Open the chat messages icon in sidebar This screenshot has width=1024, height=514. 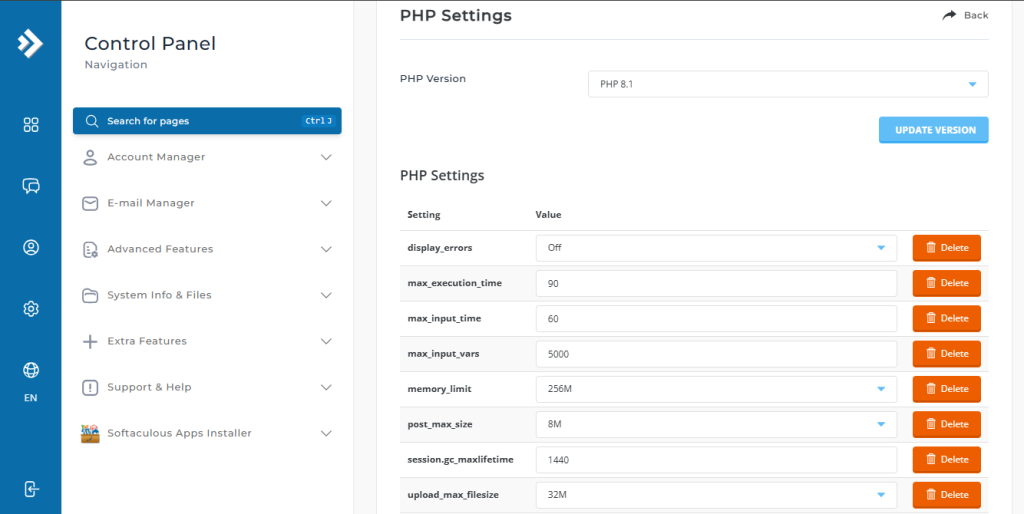[31, 186]
